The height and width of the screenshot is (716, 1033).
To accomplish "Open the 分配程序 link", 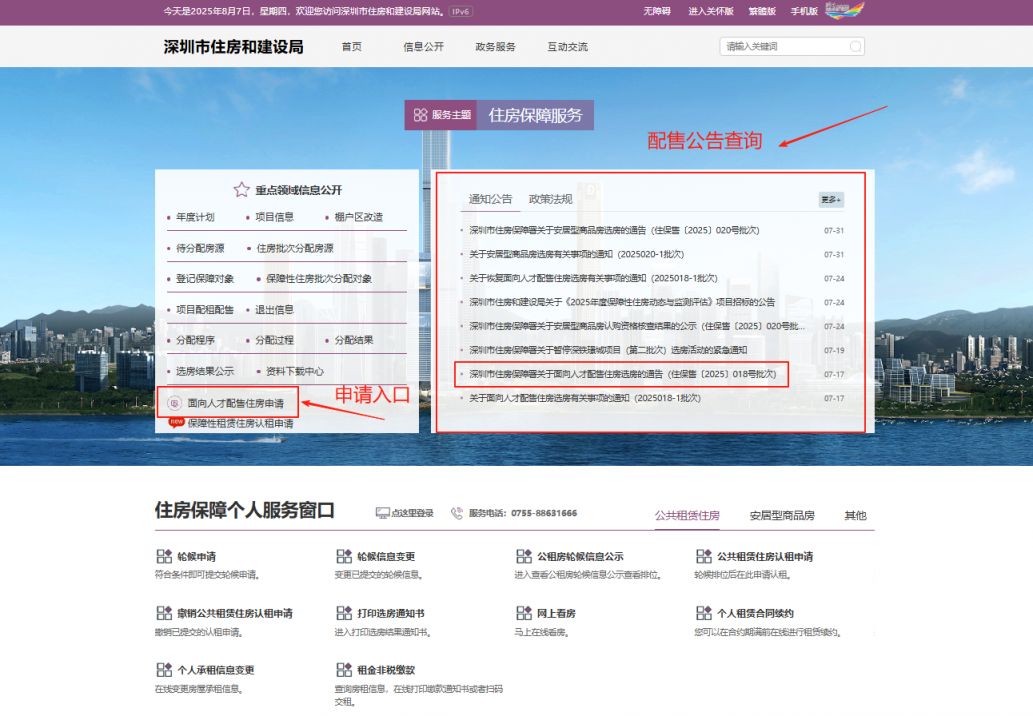I will [195, 340].
